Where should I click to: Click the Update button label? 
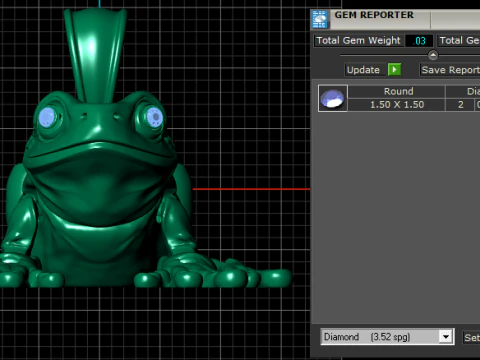coord(363,70)
